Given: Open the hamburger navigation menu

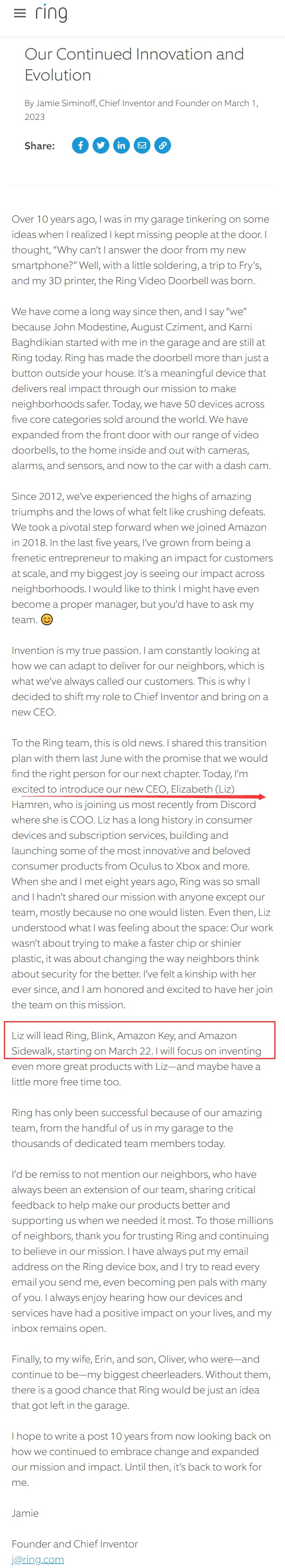Looking at the screenshot, I should tap(19, 13).
